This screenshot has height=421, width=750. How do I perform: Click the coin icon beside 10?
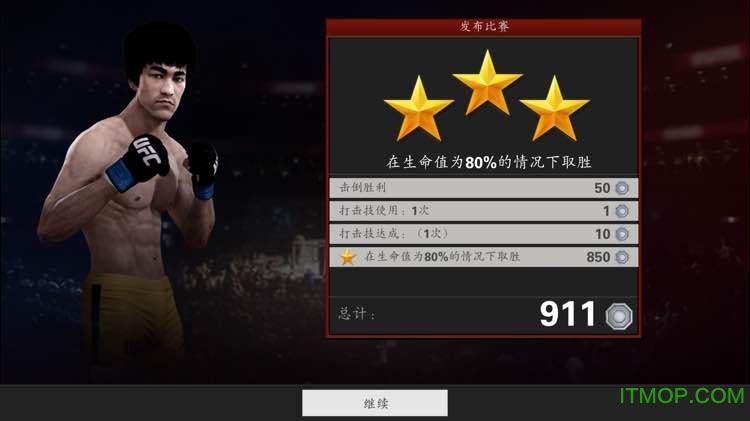622,234
